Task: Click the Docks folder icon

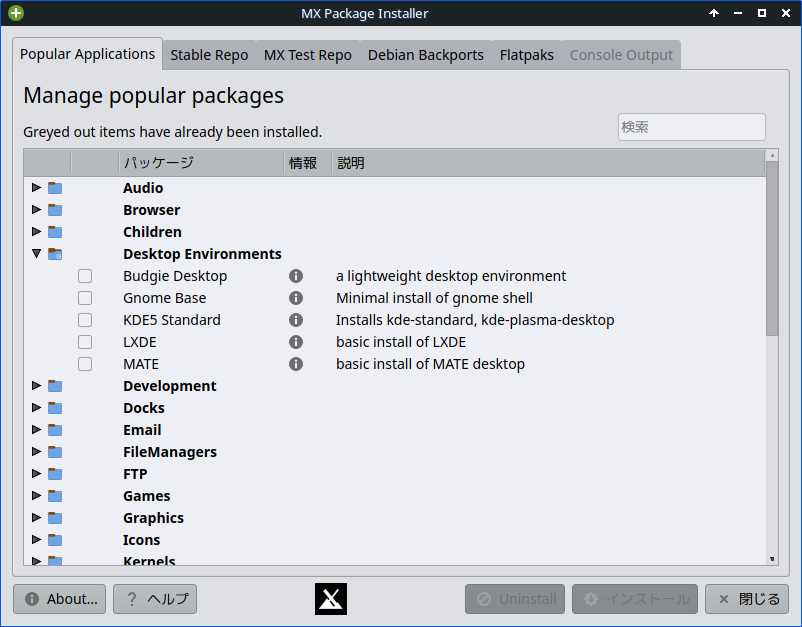Action: 55,408
